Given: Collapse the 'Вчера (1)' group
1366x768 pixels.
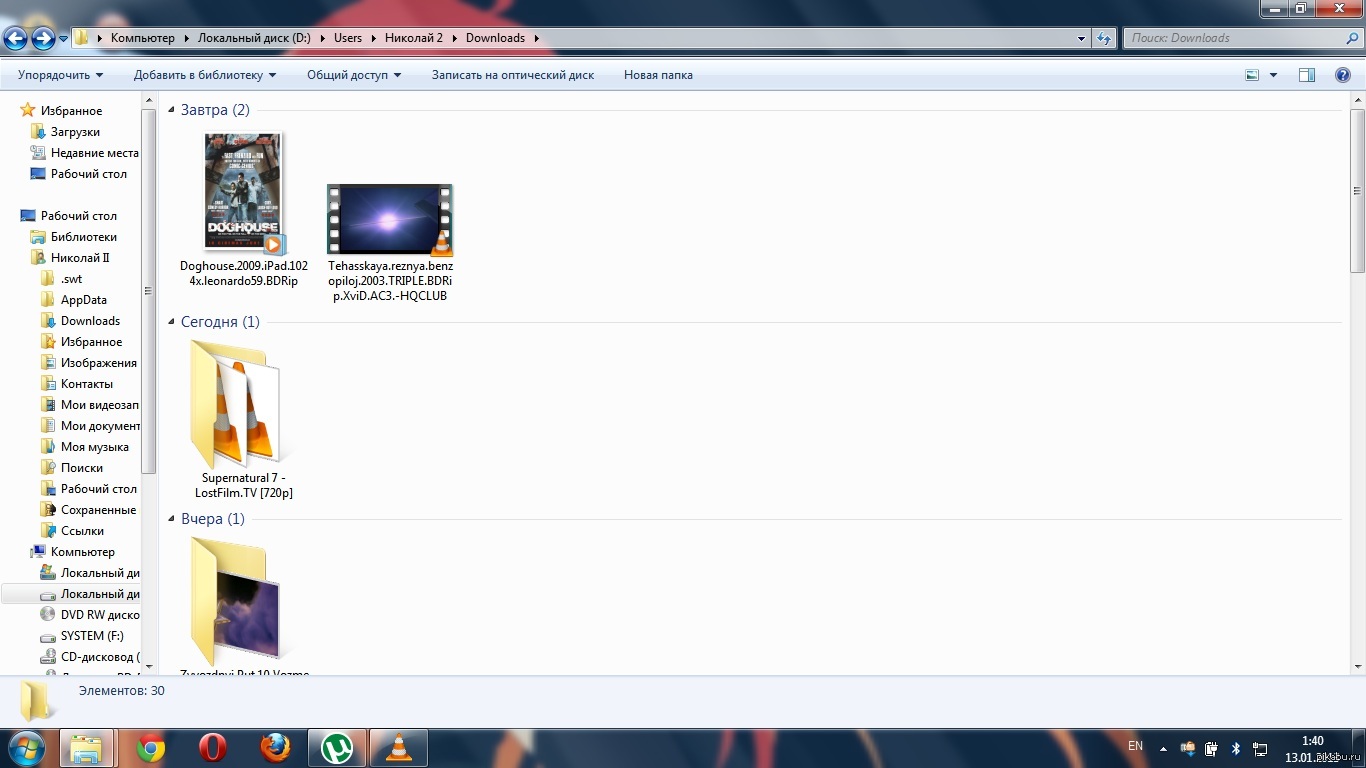Looking at the screenshot, I should point(171,519).
